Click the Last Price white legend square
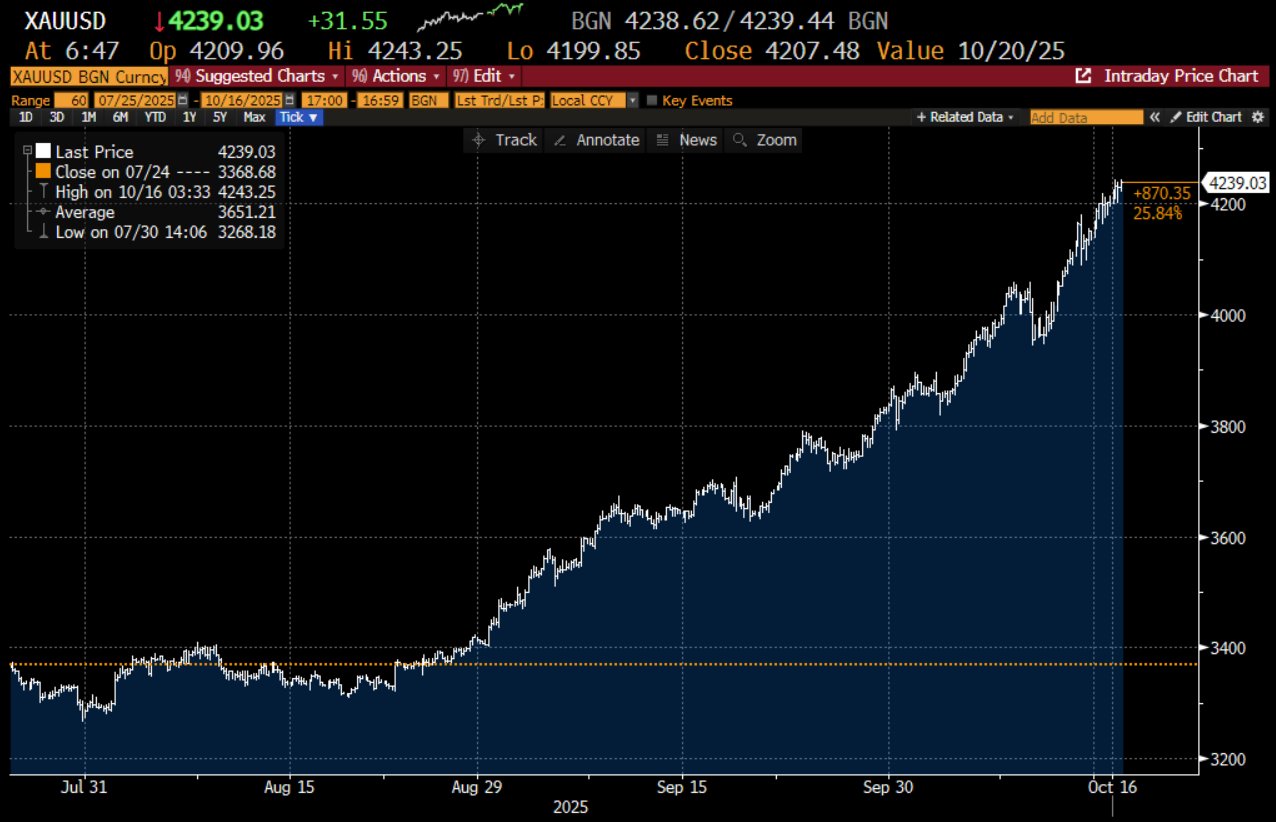This screenshot has height=822, width=1276. [42, 152]
